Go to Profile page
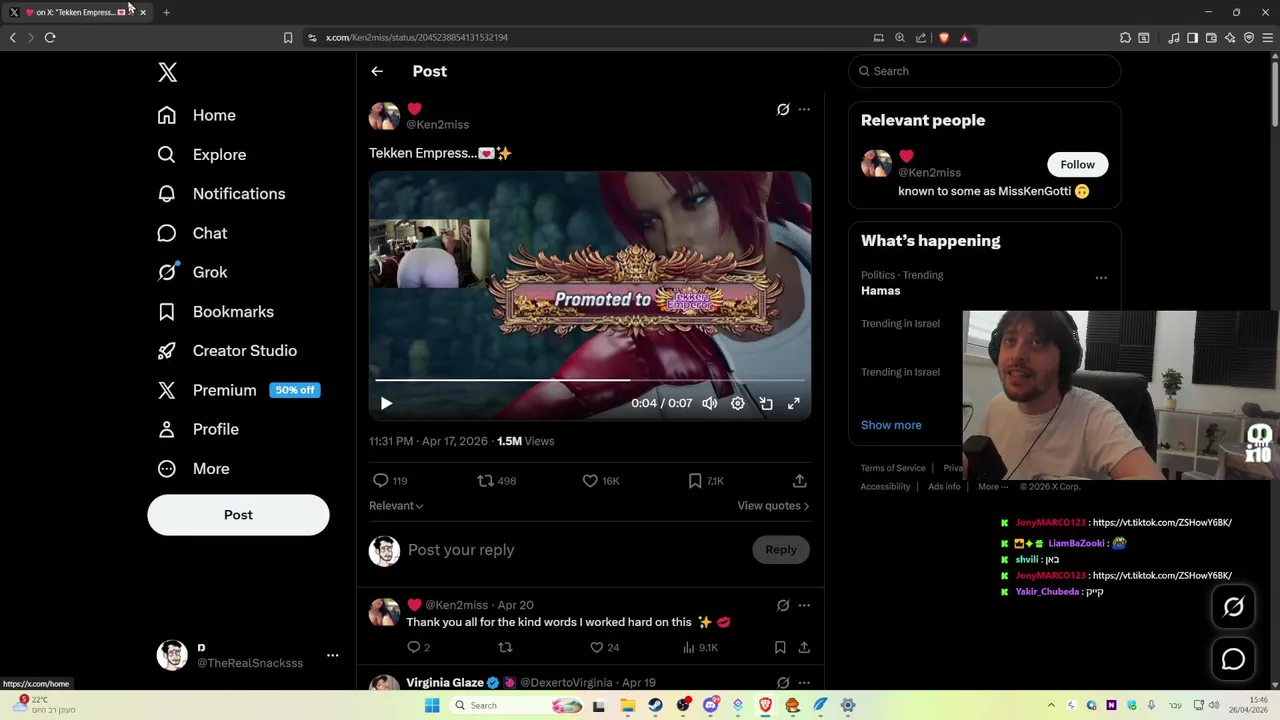The width and height of the screenshot is (1280, 720). point(198,429)
